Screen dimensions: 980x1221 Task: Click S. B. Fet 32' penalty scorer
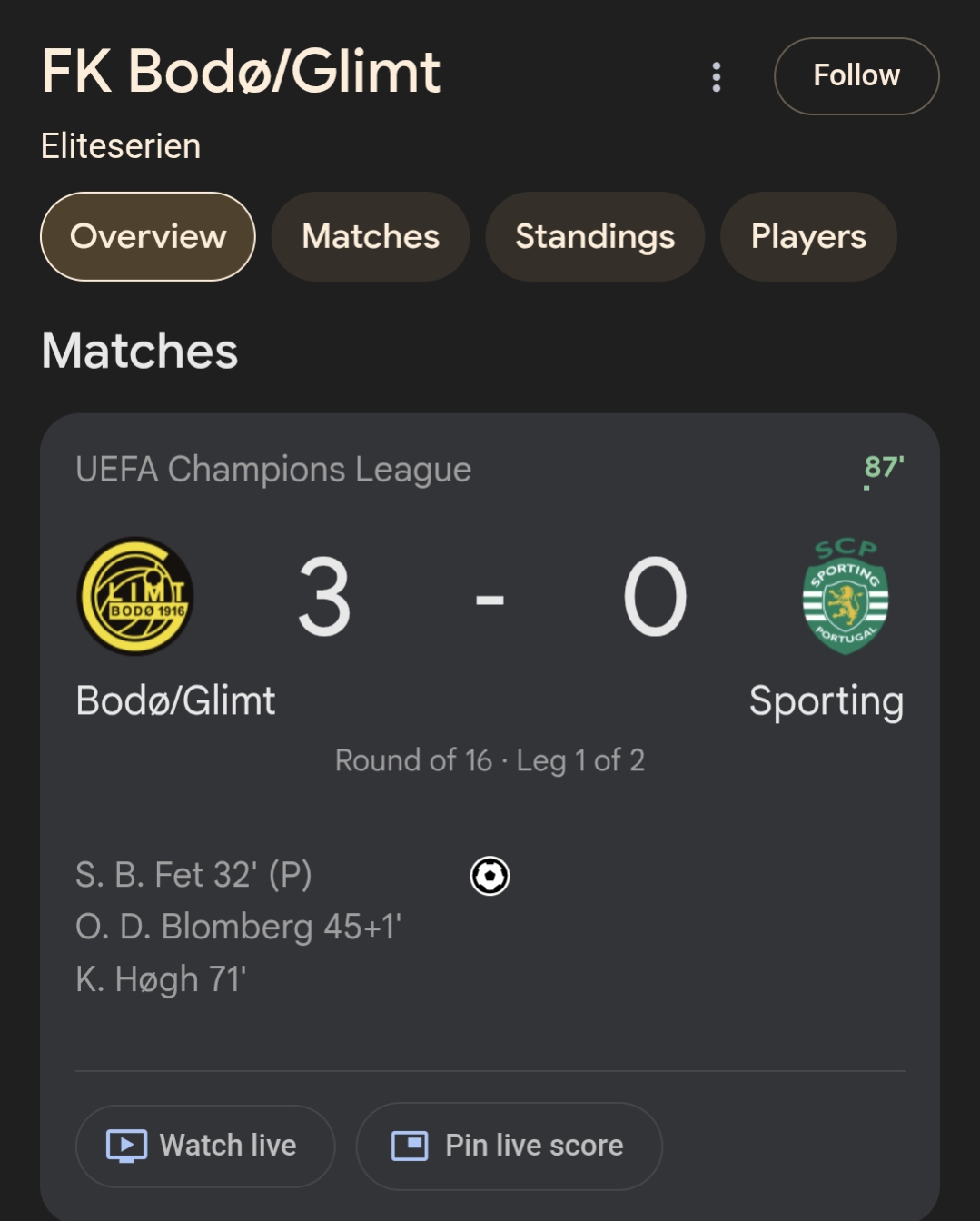coord(193,875)
